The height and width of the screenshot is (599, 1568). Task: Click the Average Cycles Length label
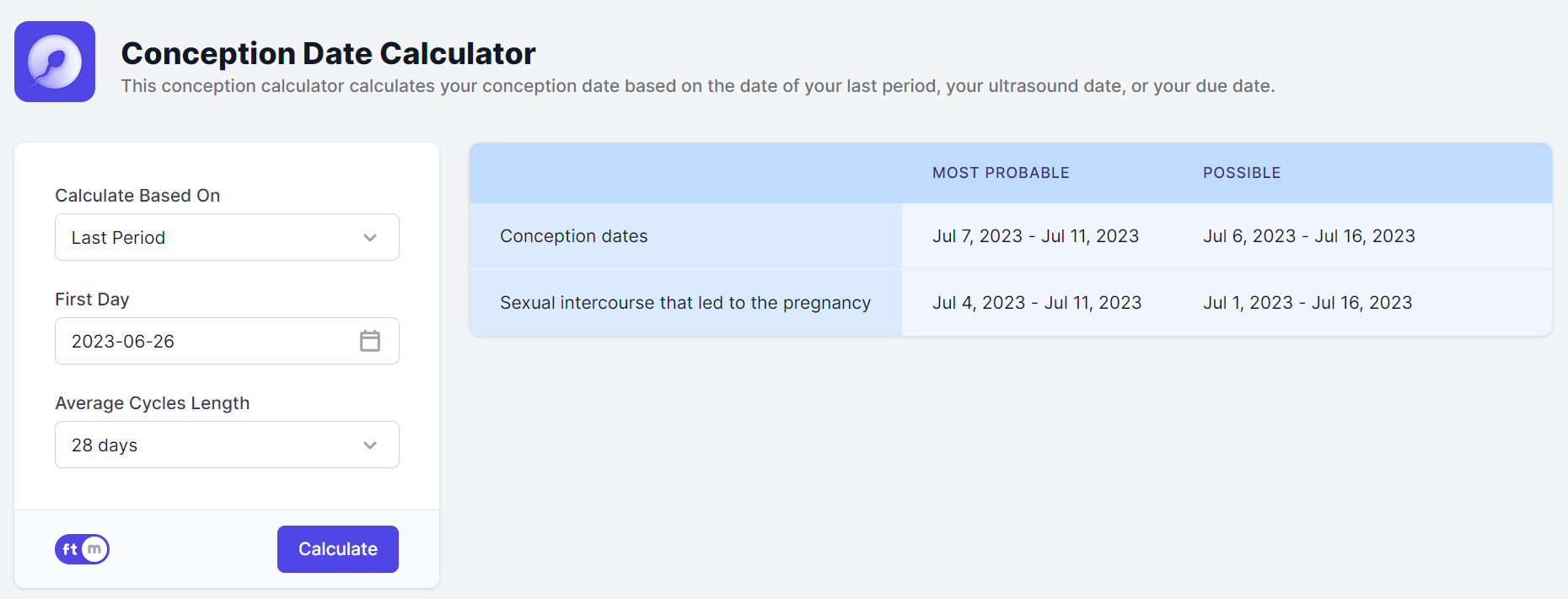tap(153, 403)
